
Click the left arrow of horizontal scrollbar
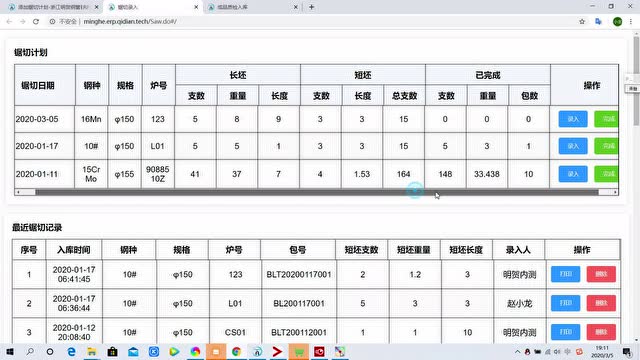pyautogui.click(x=18, y=192)
